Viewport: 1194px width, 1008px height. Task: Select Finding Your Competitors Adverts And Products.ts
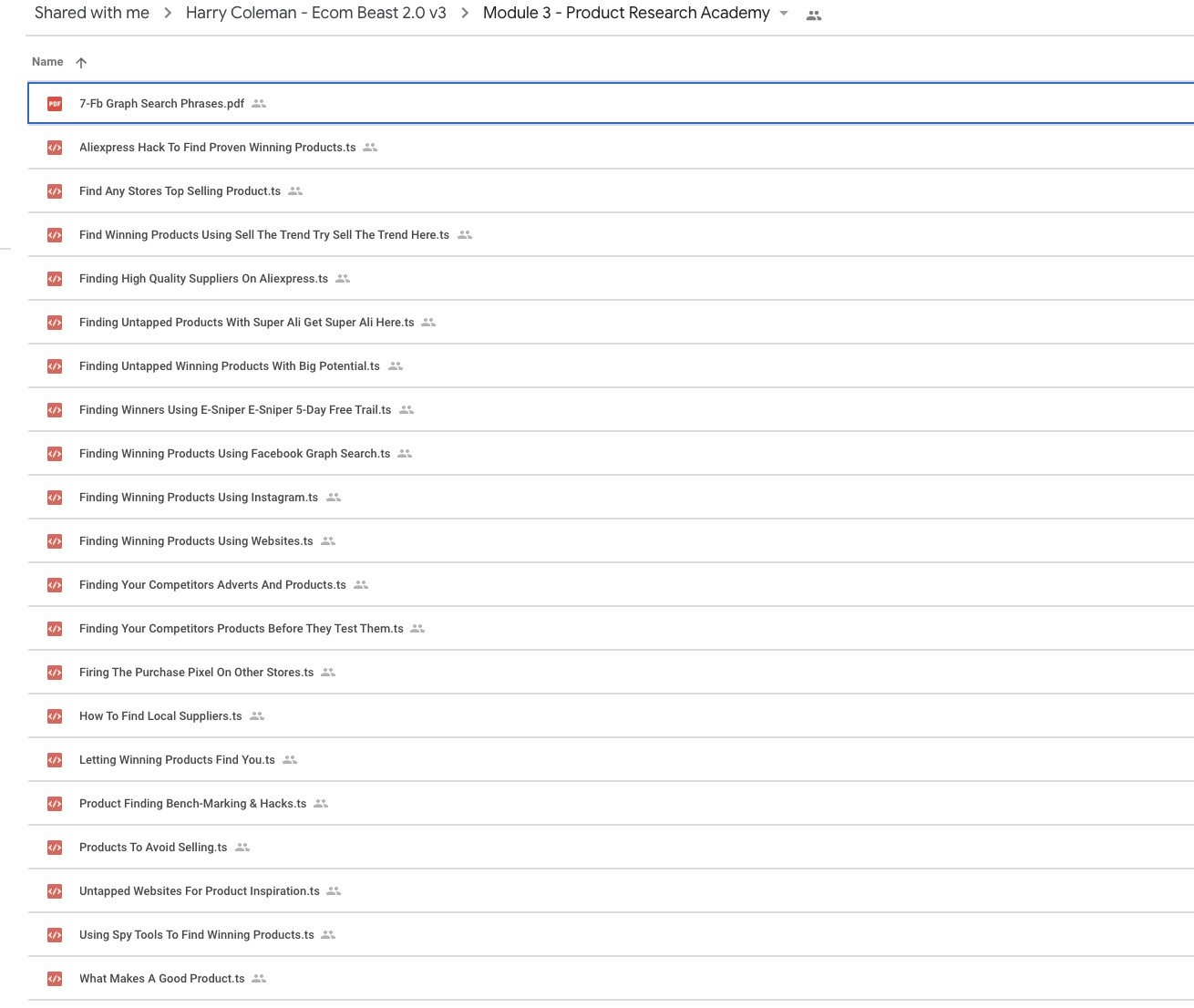611,585
